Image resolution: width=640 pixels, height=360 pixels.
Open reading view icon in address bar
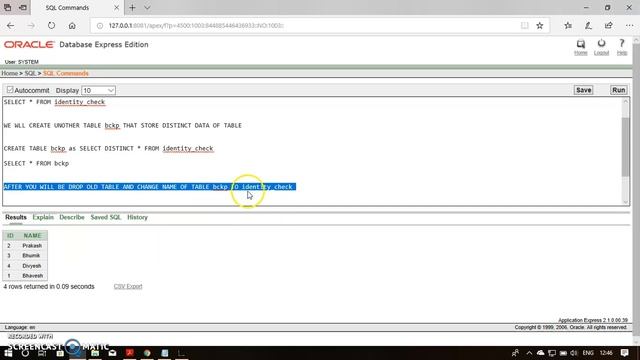(x=524, y=25)
